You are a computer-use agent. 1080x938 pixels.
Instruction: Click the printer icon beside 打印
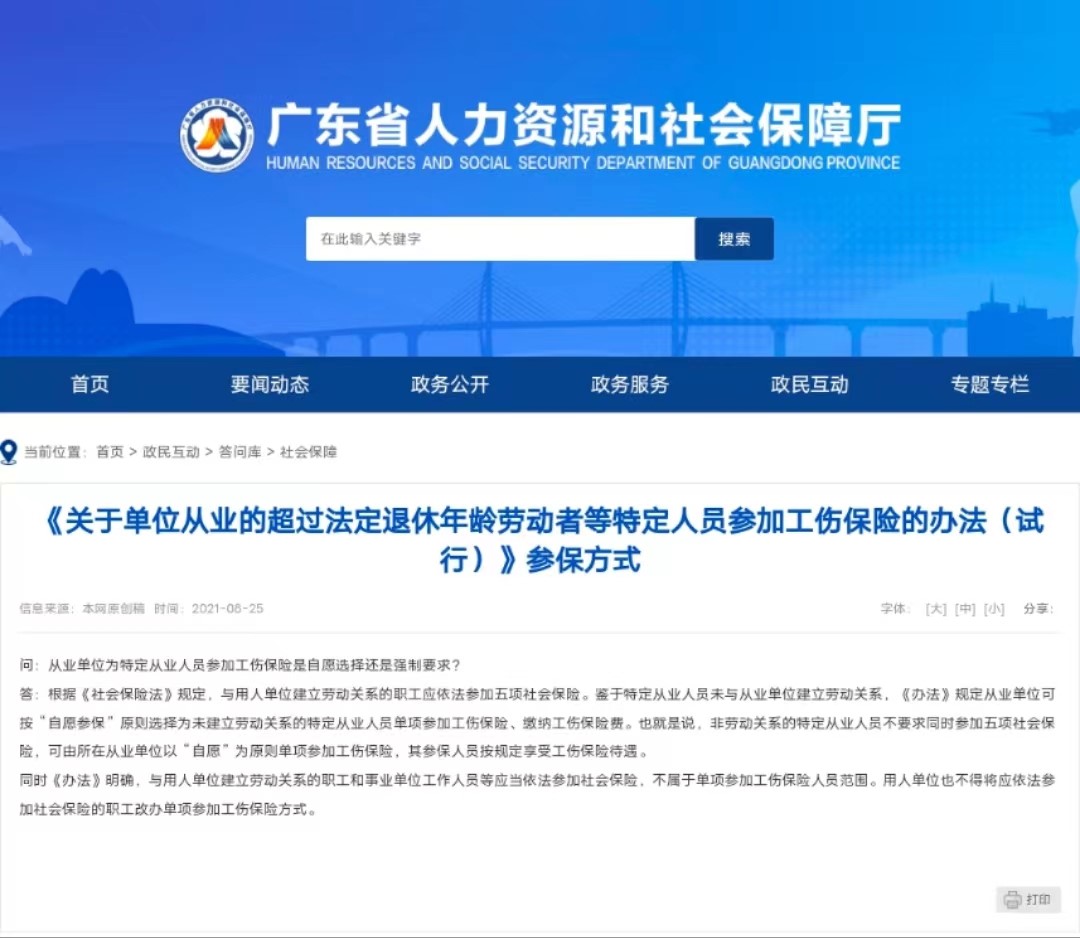pyautogui.click(x=1013, y=899)
